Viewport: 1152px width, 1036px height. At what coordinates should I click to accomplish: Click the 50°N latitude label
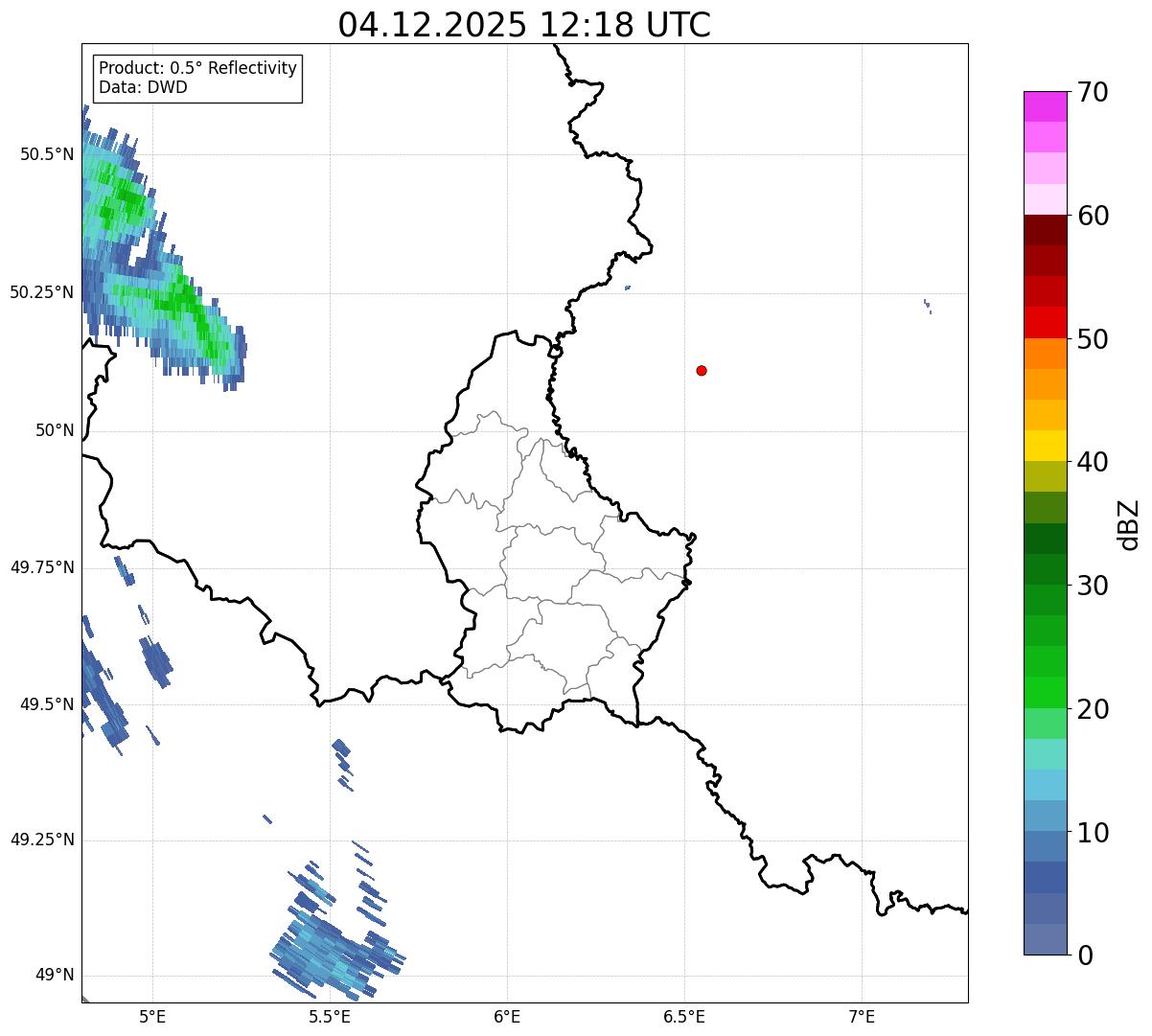pos(55,430)
